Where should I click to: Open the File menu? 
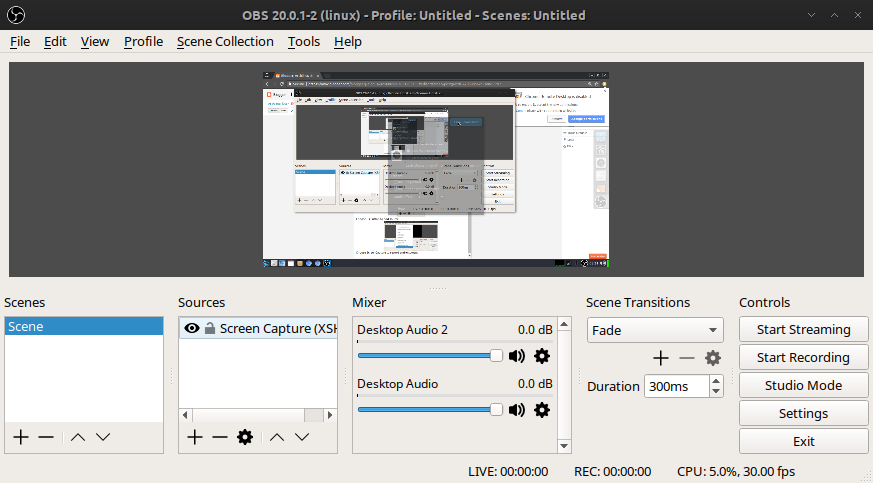(x=20, y=42)
